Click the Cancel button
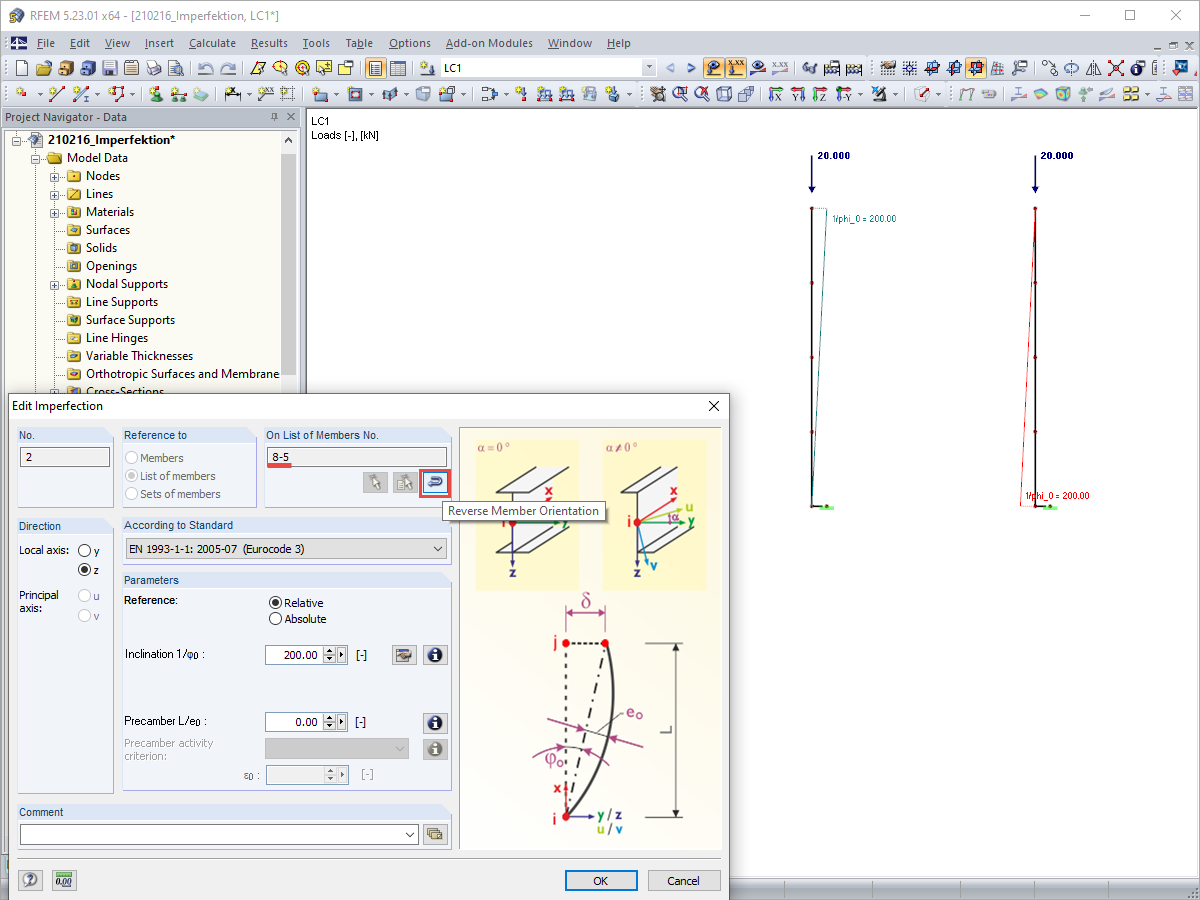The height and width of the screenshot is (900, 1200). pyautogui.click(x=684, y=881)
